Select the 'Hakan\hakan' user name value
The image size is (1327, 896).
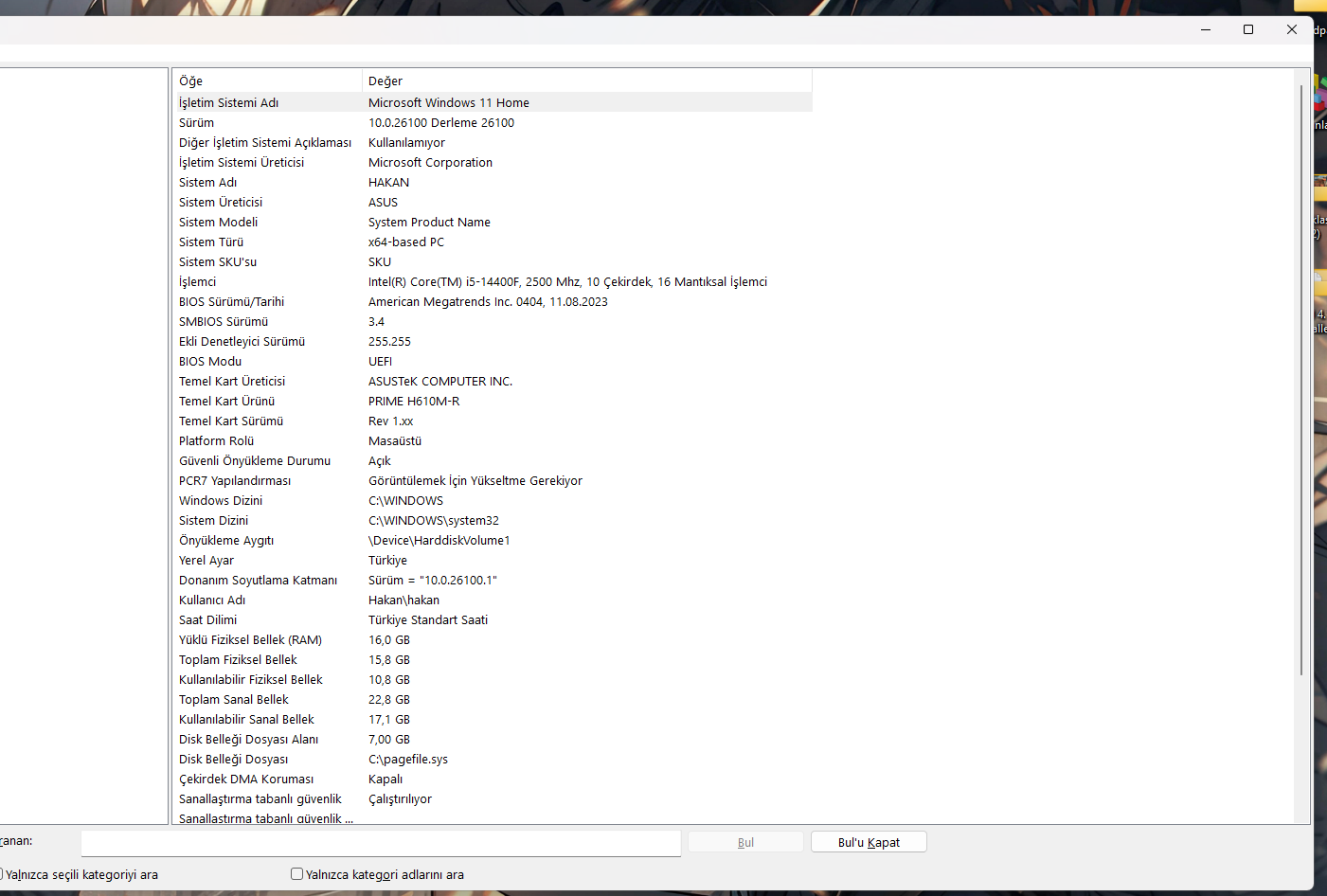click(403, 600)
